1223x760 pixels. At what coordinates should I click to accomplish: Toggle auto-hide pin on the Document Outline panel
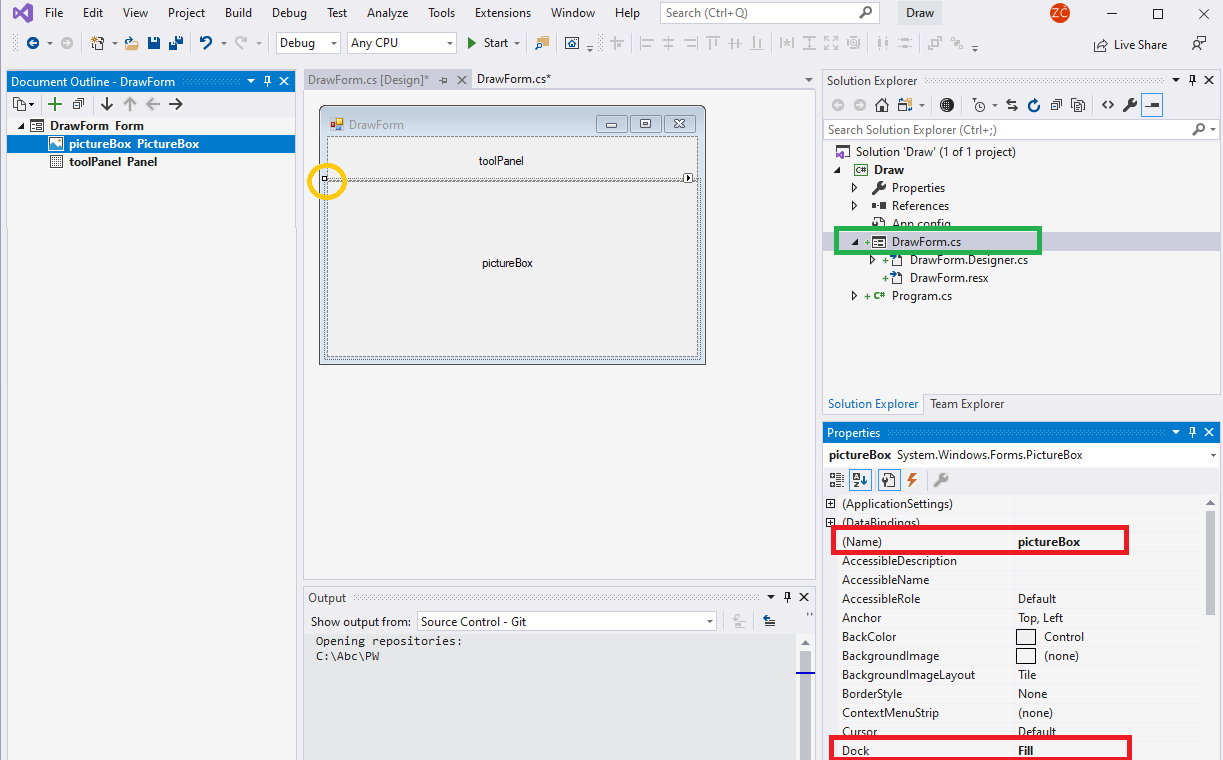(267, 82)
